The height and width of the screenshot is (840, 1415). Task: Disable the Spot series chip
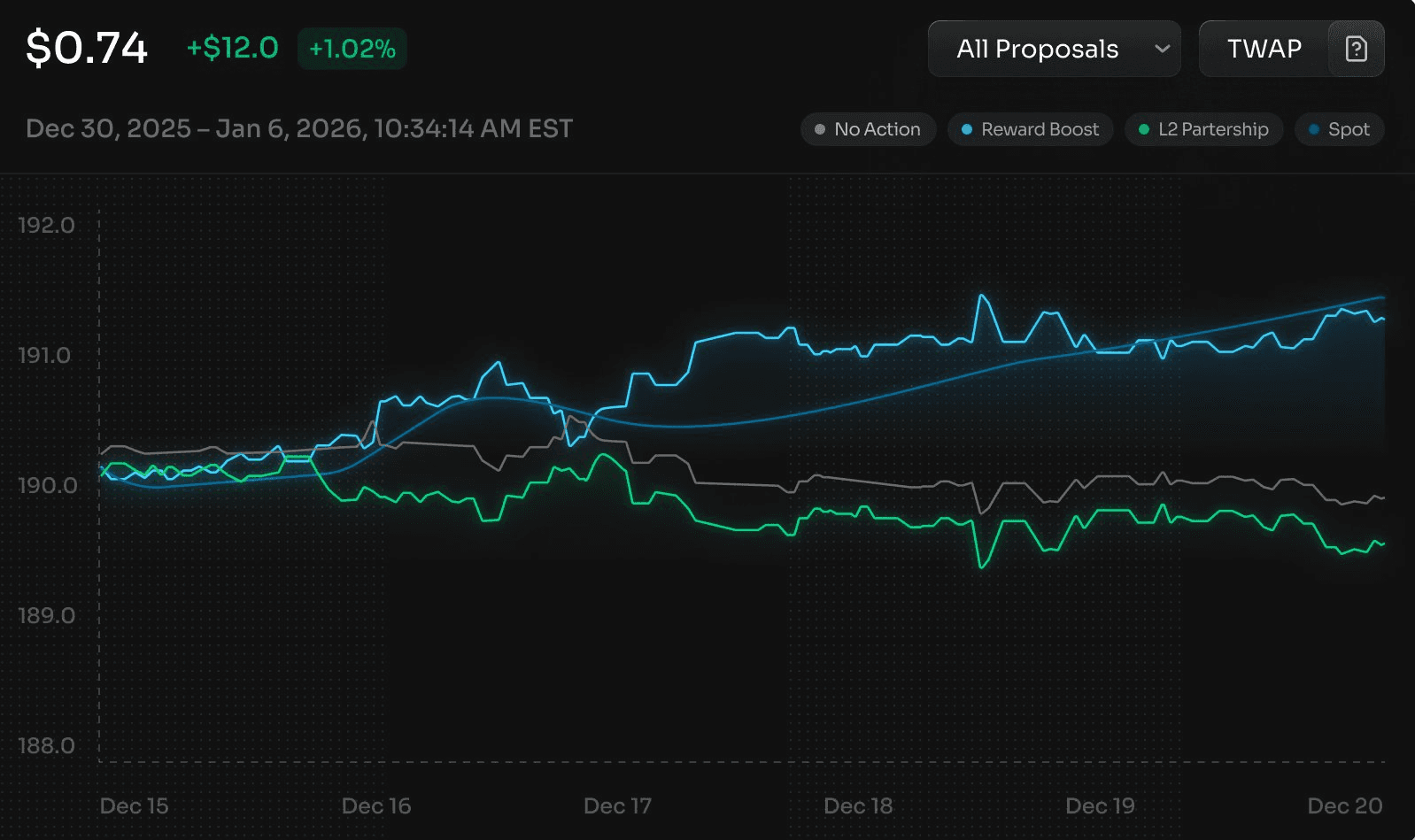[1339, 129]
